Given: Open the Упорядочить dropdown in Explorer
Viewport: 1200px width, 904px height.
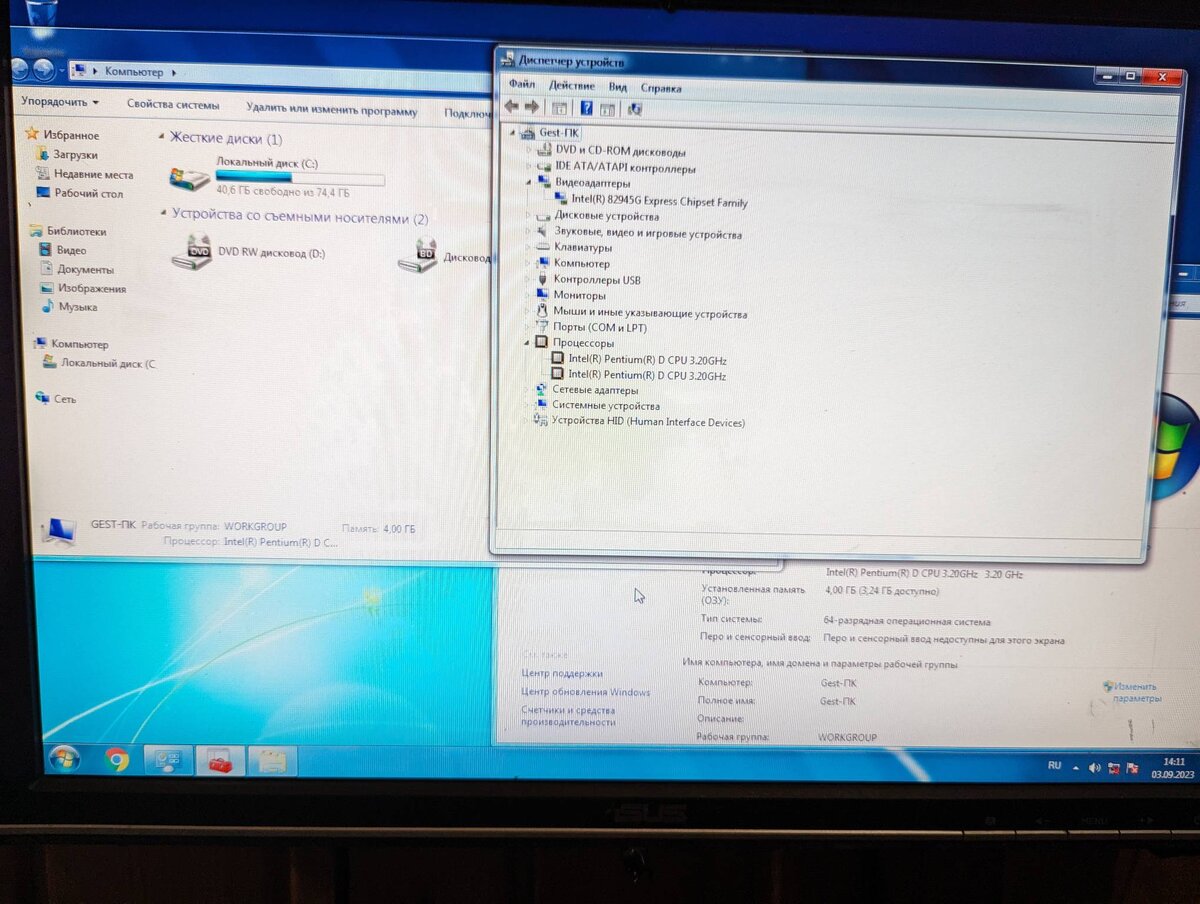Looking at the screenshot, I should [60, 102].
